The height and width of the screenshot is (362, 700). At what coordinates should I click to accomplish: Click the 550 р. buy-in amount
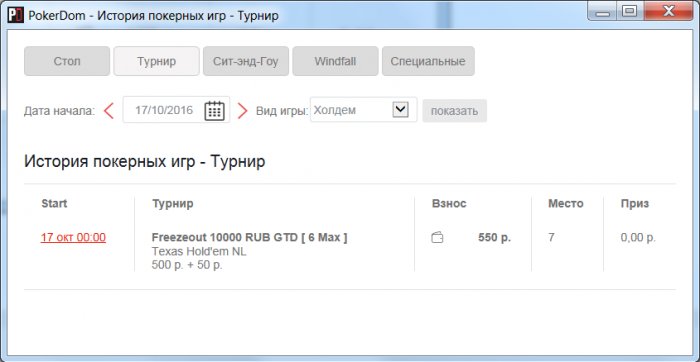(x=494, y=238)
